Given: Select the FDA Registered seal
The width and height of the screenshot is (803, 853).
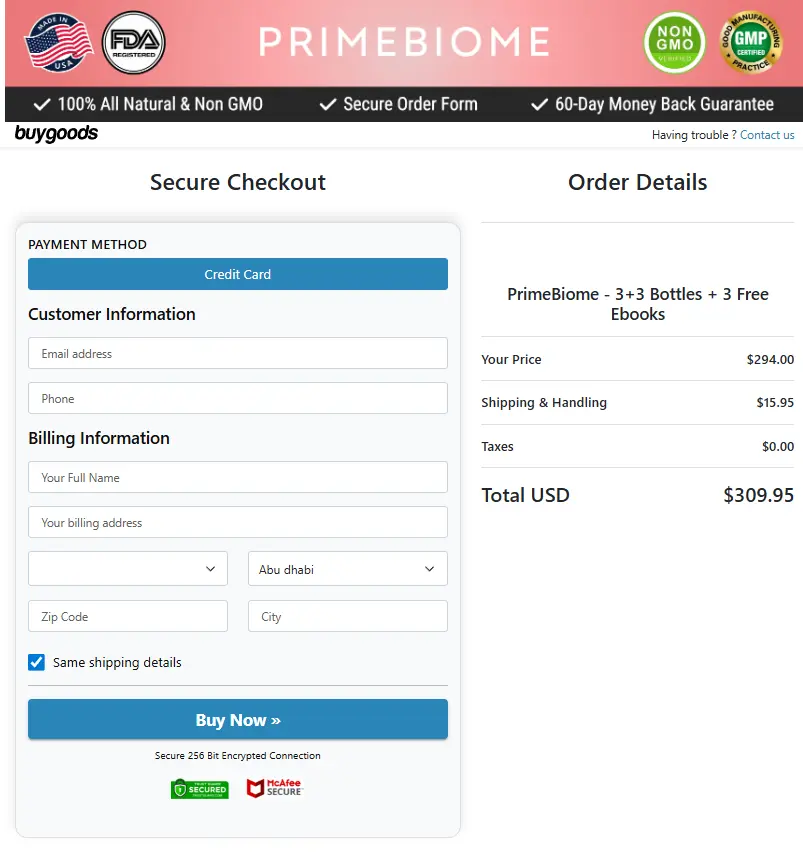Looking at the screenshot, I should 134,43.
